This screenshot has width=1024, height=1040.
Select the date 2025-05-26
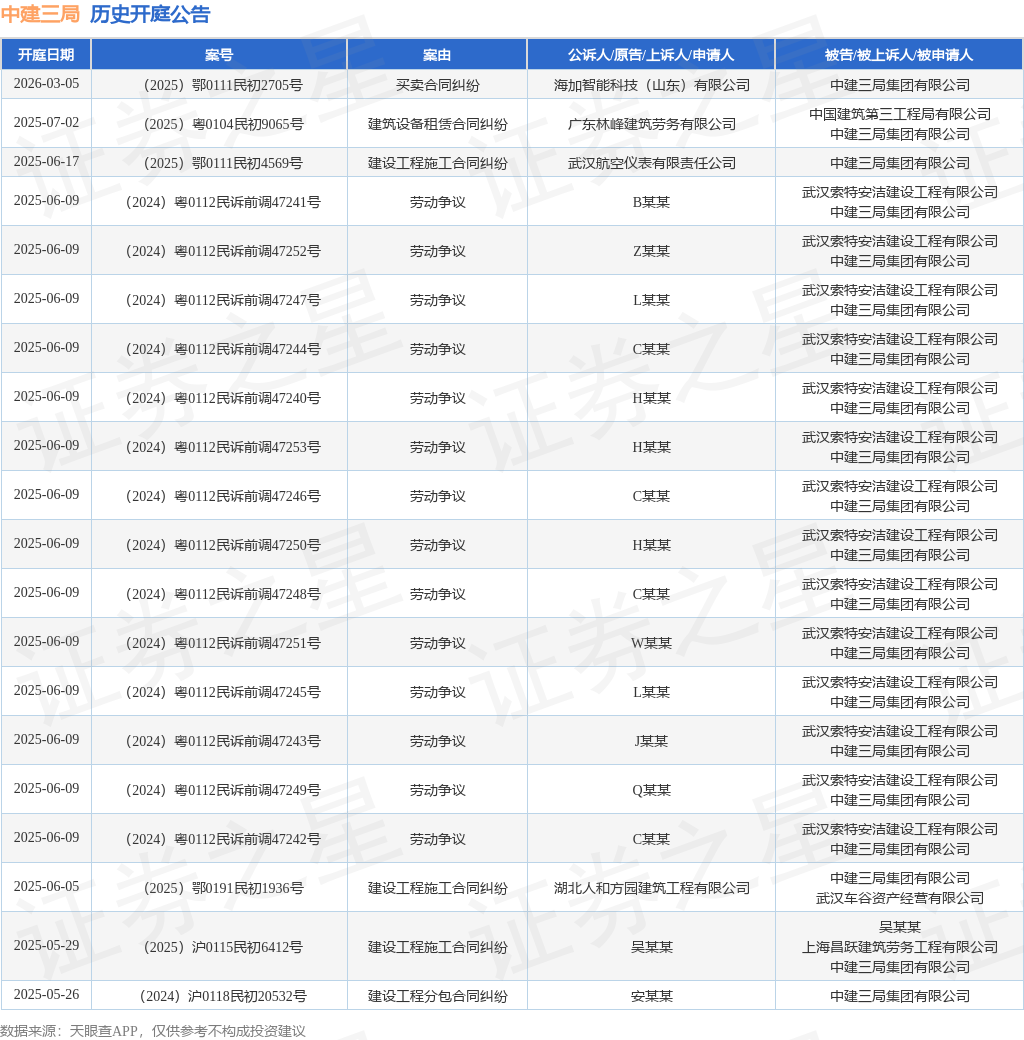tap(46, 995)
